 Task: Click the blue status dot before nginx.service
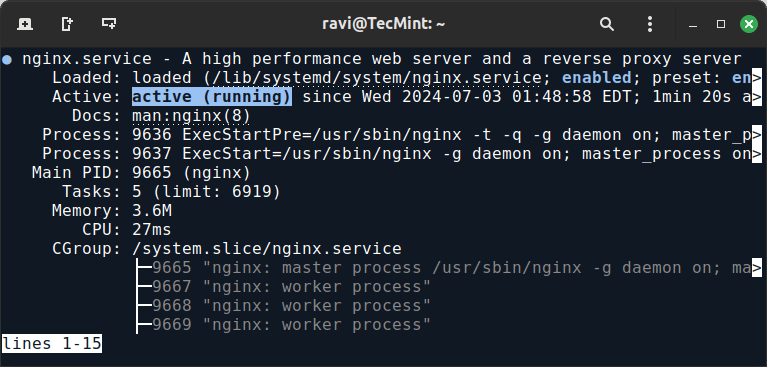coord(7,60)
